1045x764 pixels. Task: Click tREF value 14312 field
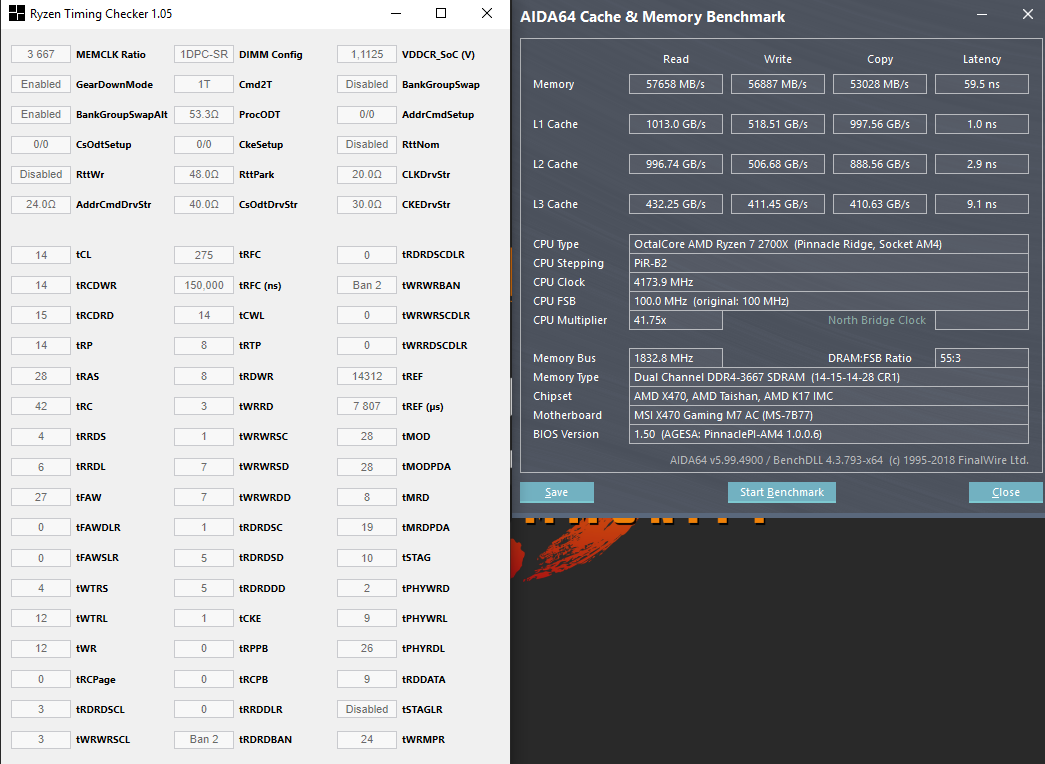(367, 376)
